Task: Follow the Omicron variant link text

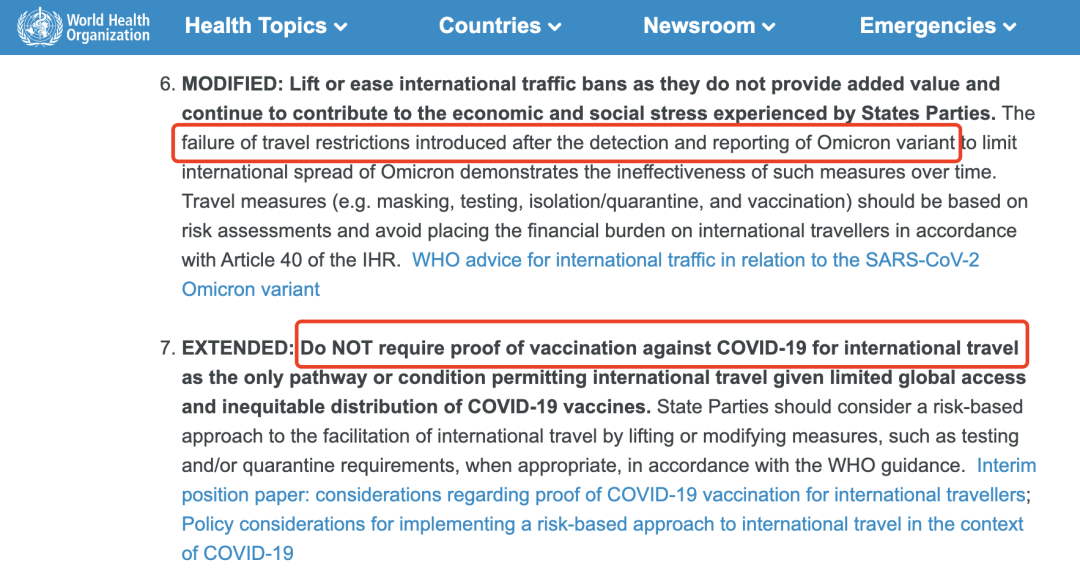Action: pos(251,289)
